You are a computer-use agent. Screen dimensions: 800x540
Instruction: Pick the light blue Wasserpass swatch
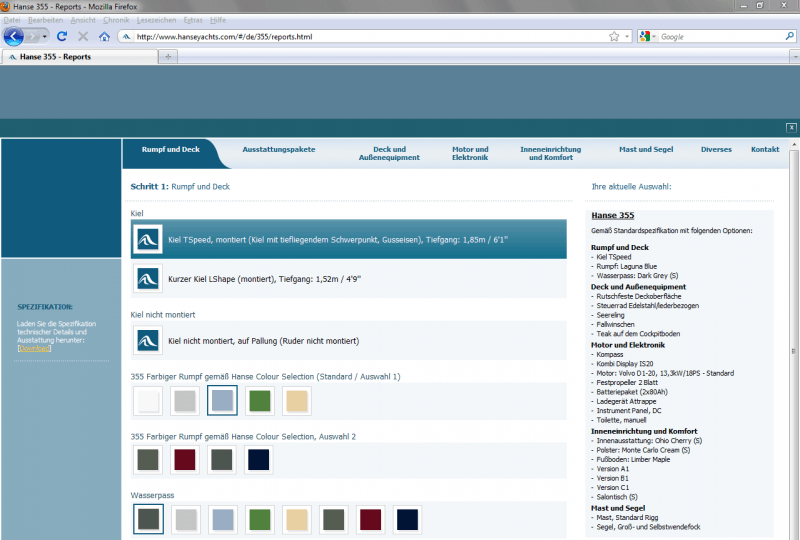(x=223, y=520)
